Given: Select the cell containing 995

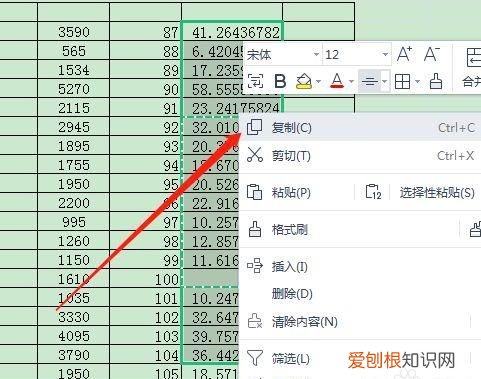Looking at the screenshot, I should pyautogui.click(x=74, y=222).
